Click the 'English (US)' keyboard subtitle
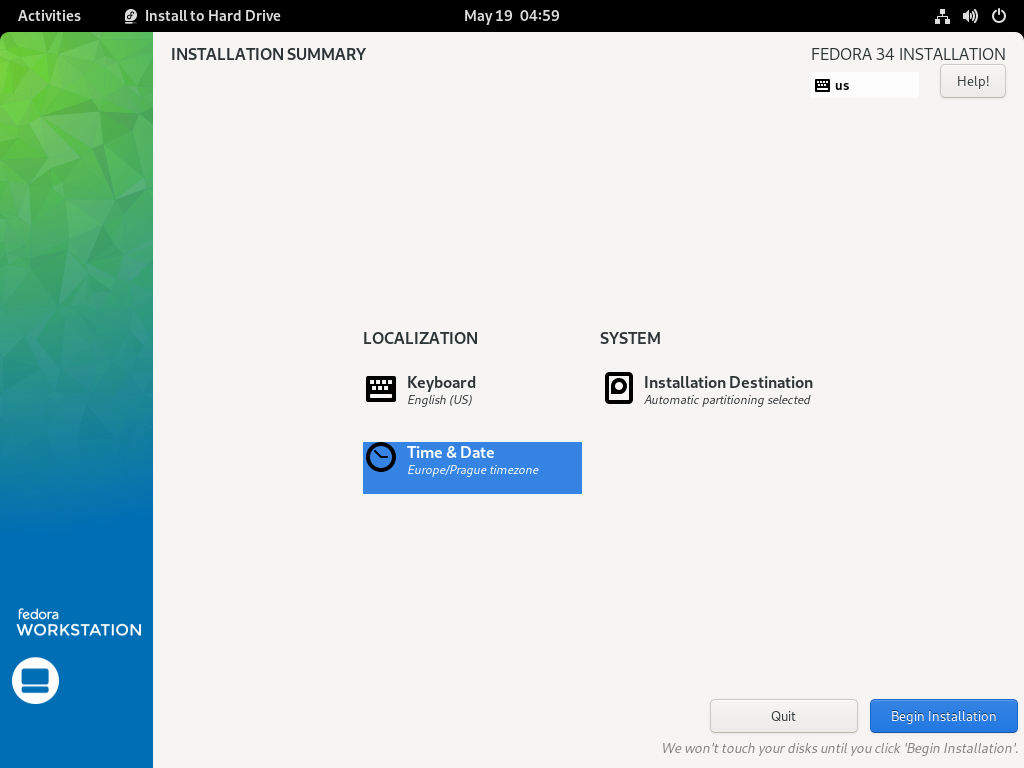The height and width of the screenshot is (768, 1024). 440,400
